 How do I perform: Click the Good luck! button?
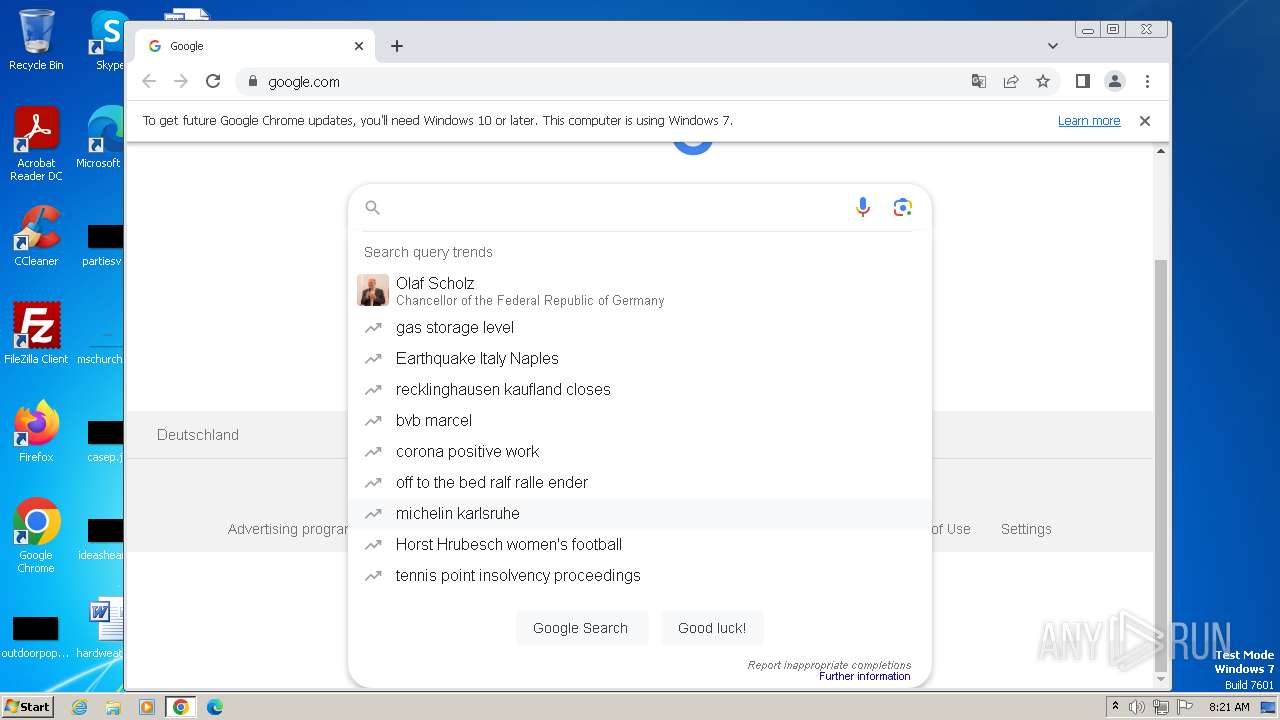(712, 628)
